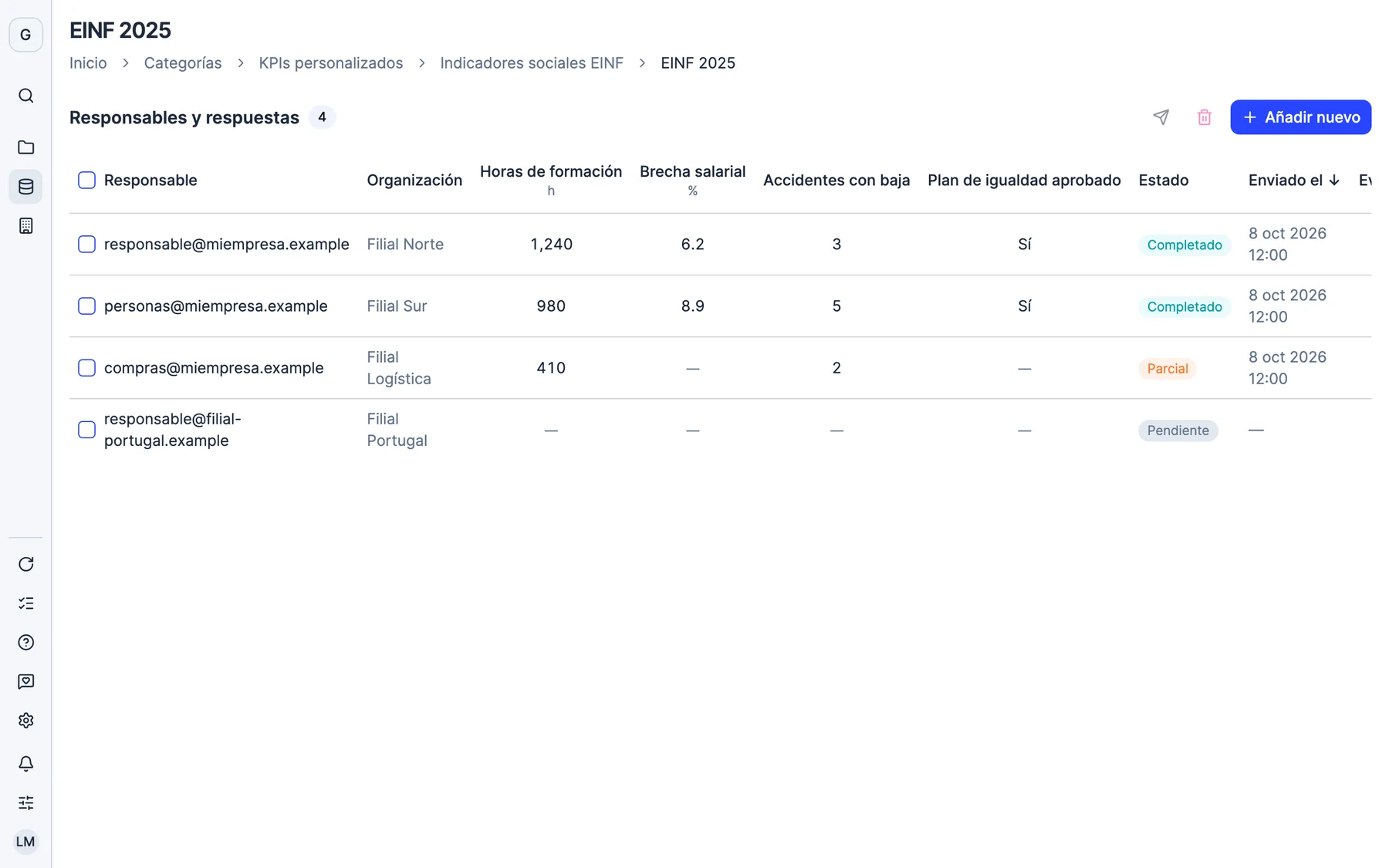Screen dimensions: 1389x868
Task: Select the database icon in sidebar
Action: (25, 187)
